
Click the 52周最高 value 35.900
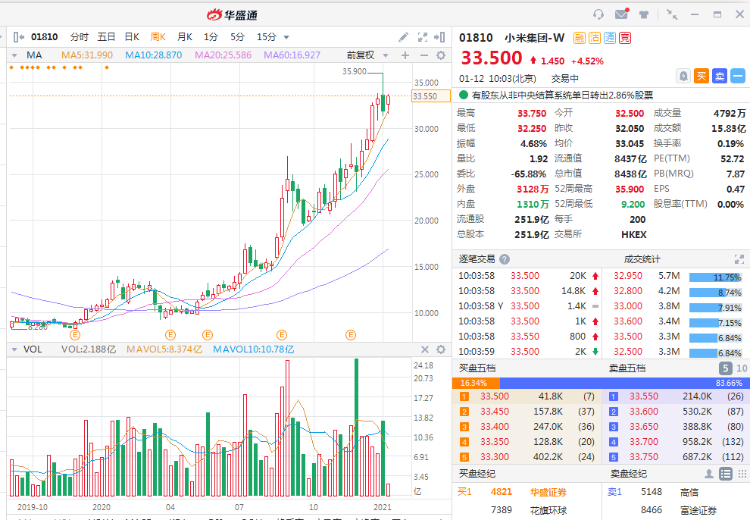[629, 189]
